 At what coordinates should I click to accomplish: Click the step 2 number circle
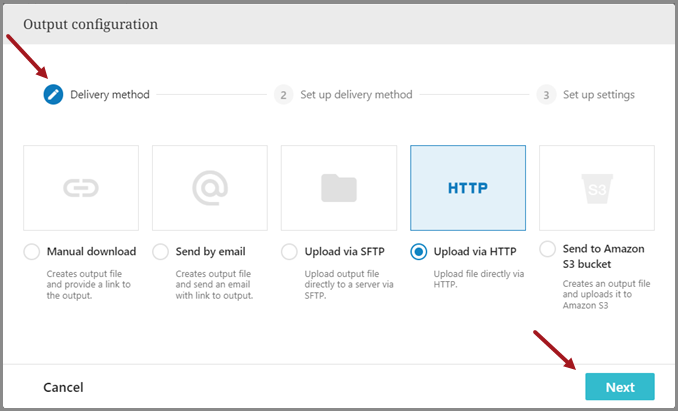tap(284, 95)
